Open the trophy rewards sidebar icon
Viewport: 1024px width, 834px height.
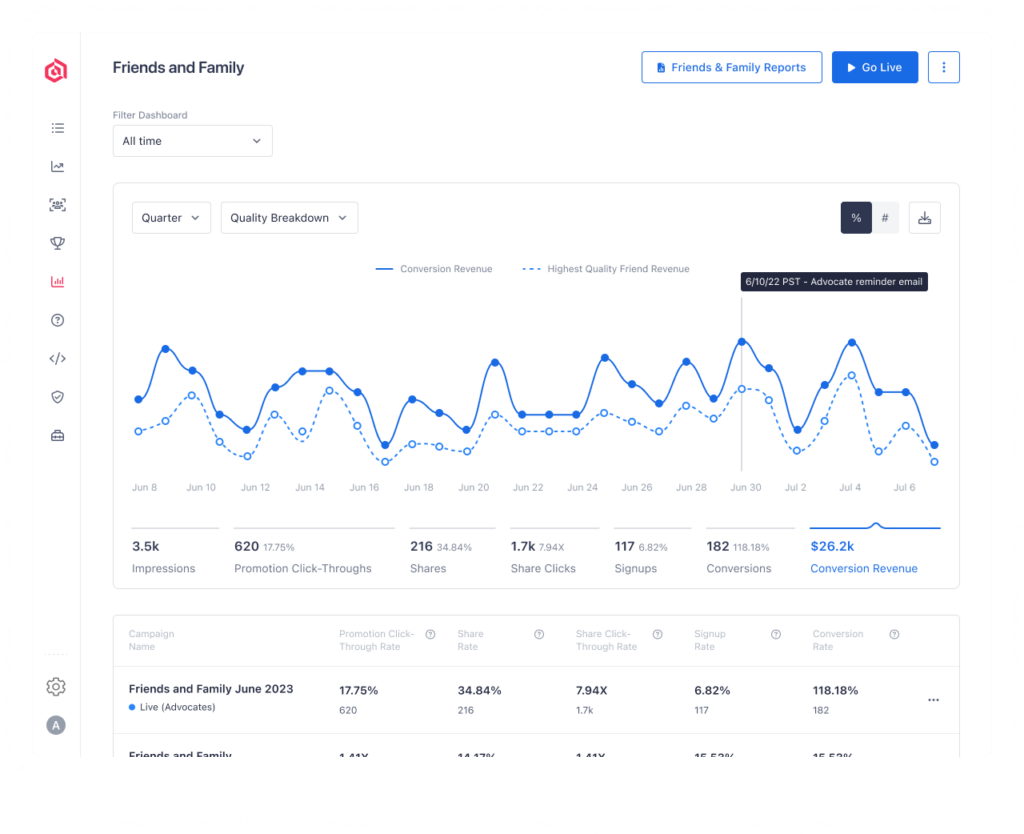pyautogui.click(x=57, y=244)
